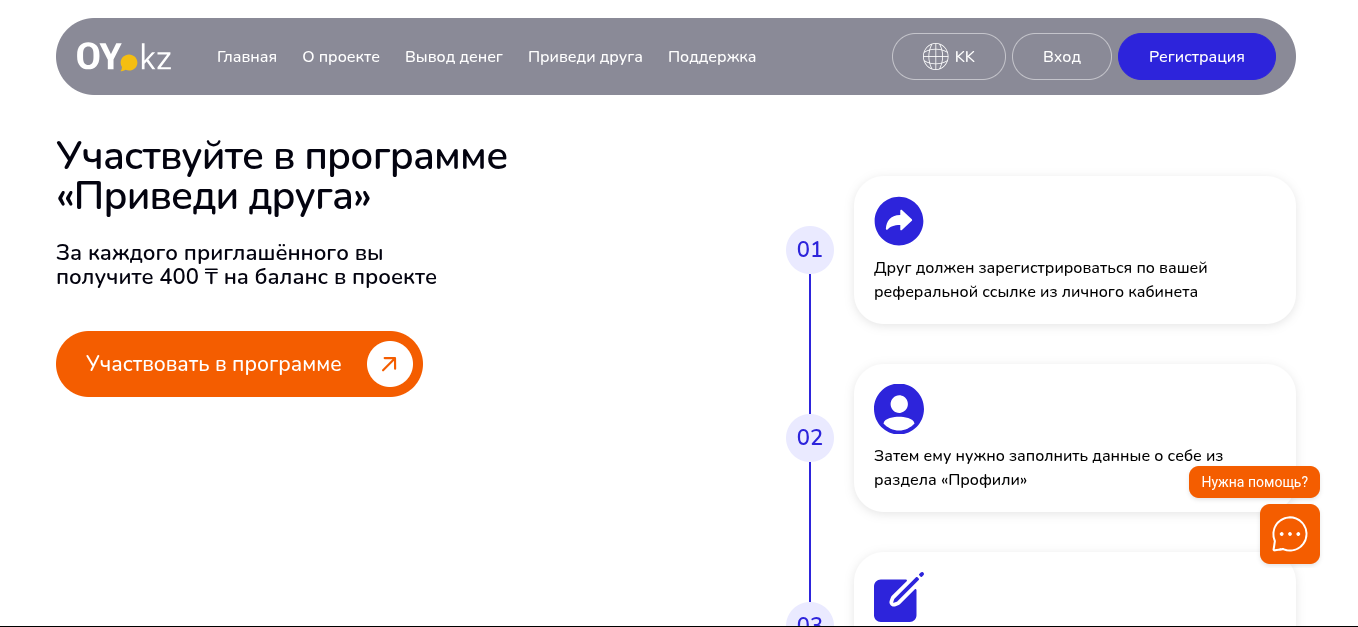Image resolution: width=1358 pixels, height=627 pixels.
Task: Go to the Главная menu item
Action: coord(246,57)
